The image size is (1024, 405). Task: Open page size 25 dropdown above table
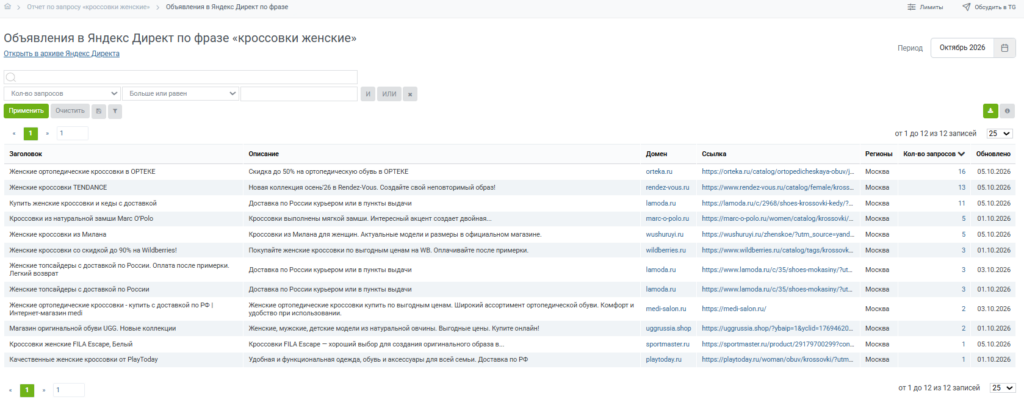point(1000,133)
